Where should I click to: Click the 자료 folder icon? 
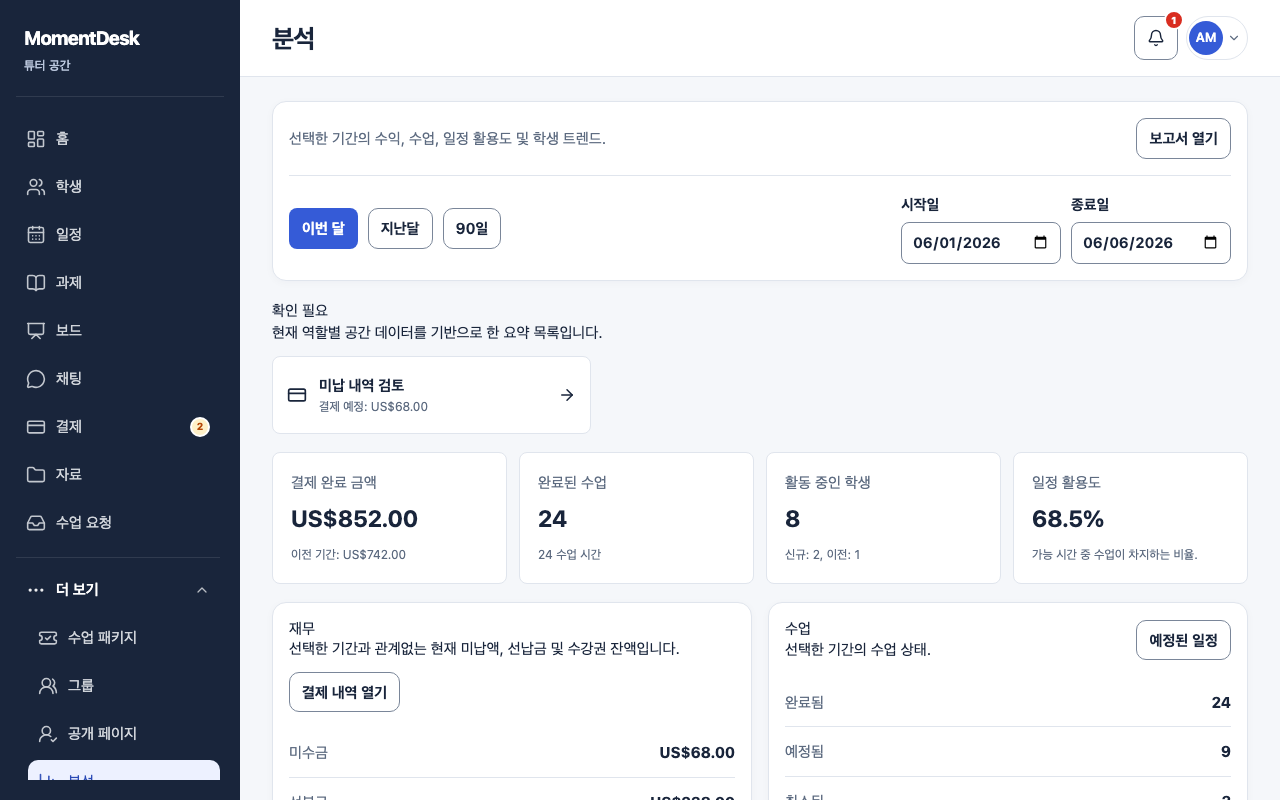pos(36,475)
